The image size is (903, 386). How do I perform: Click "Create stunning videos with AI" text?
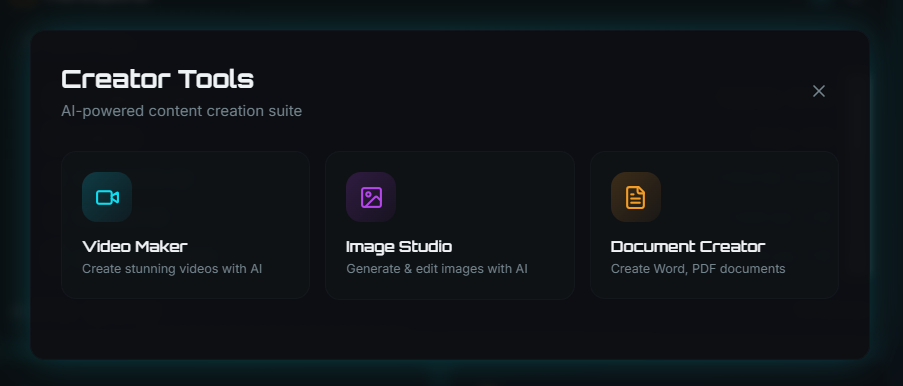point(172,268)
